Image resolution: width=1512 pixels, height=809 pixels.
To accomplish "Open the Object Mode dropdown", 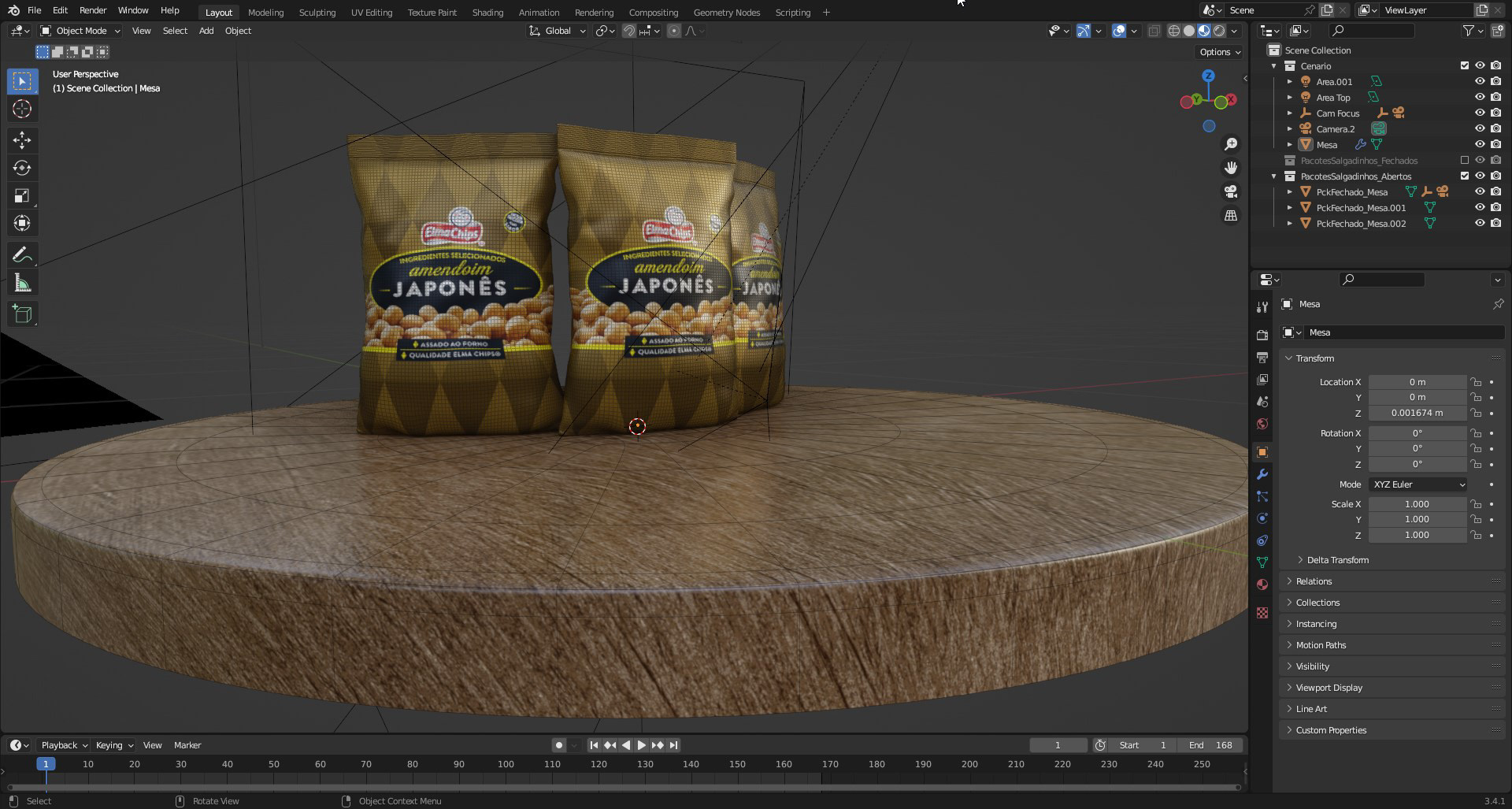I will pos(80,31).
